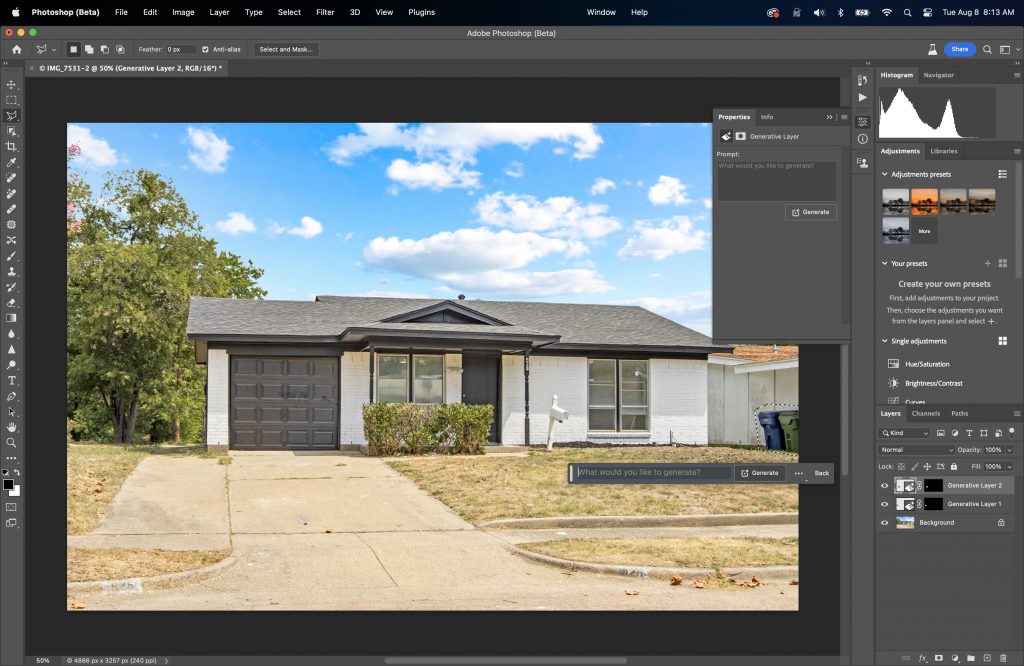Add a layer mask from Layers footer
Screen dimensions: 1024x666
coord(938,658)
